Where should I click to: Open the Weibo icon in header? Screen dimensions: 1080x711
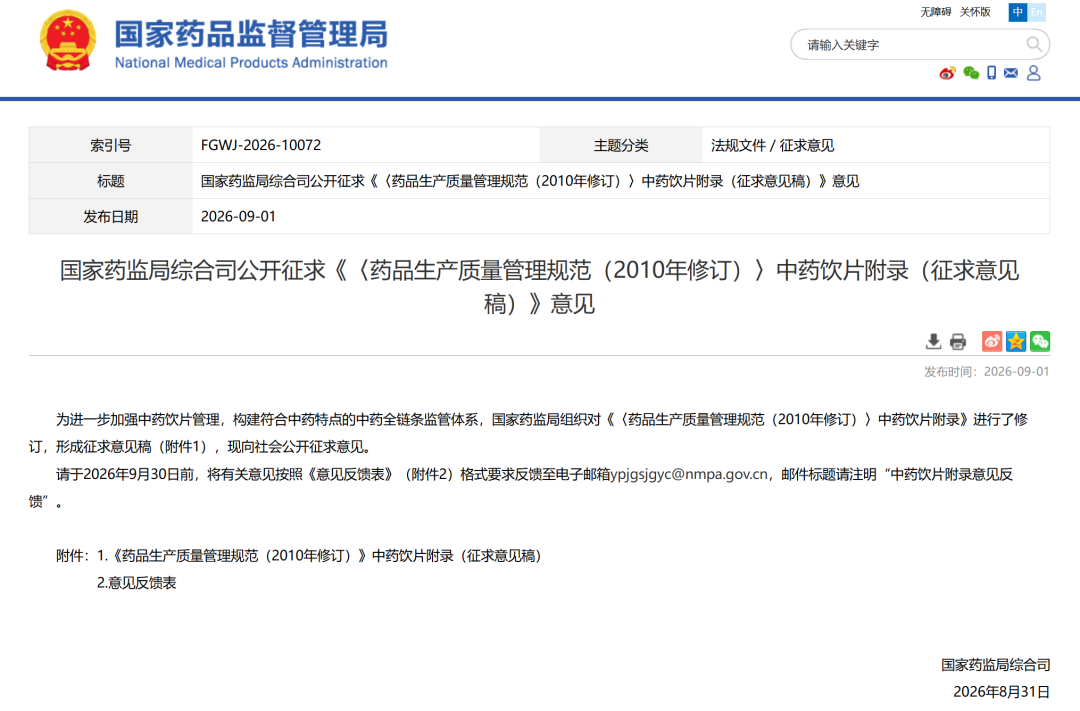(x=947, y=73)
